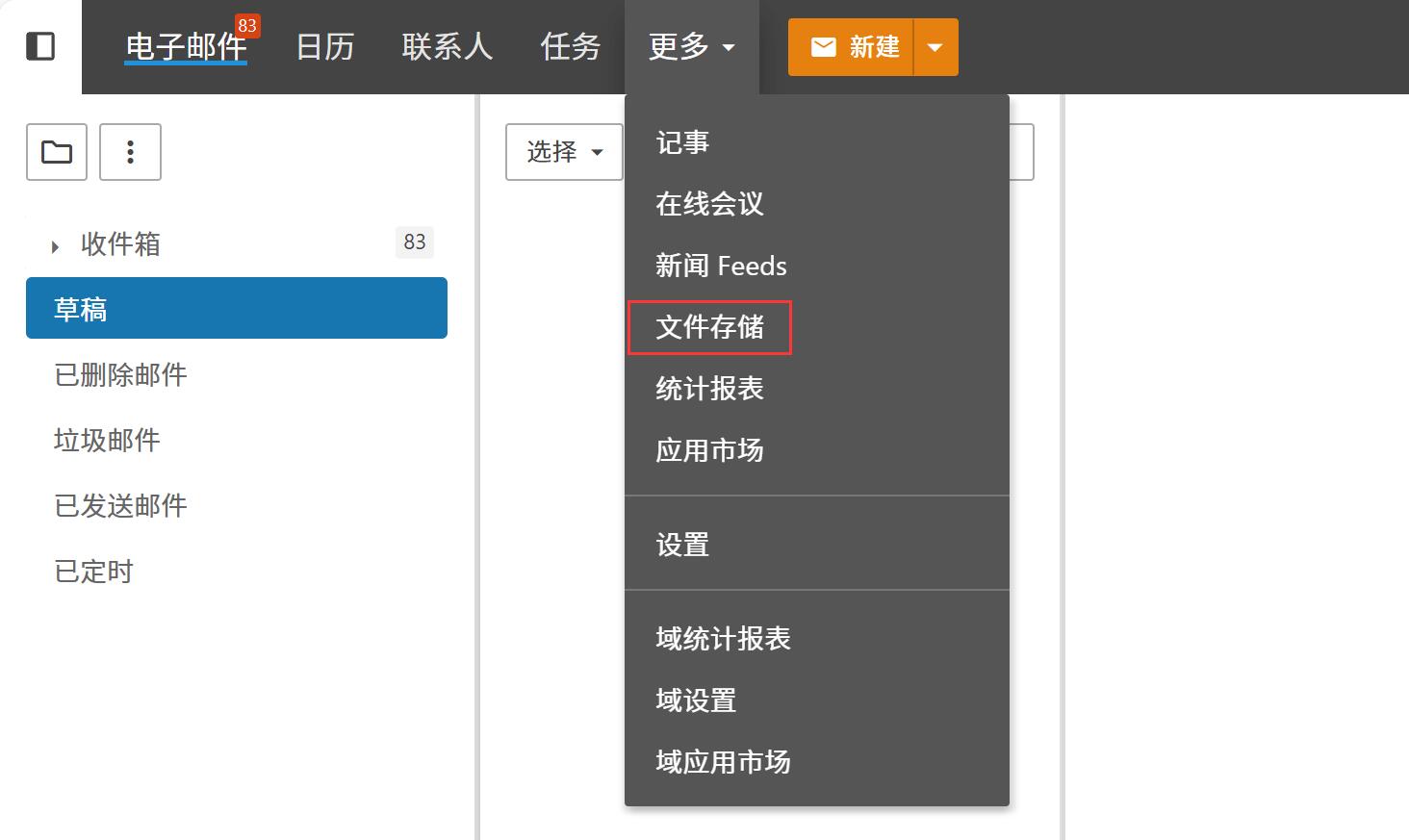
Task: Collapse the 更多 menu
Action: coord(691,47)
